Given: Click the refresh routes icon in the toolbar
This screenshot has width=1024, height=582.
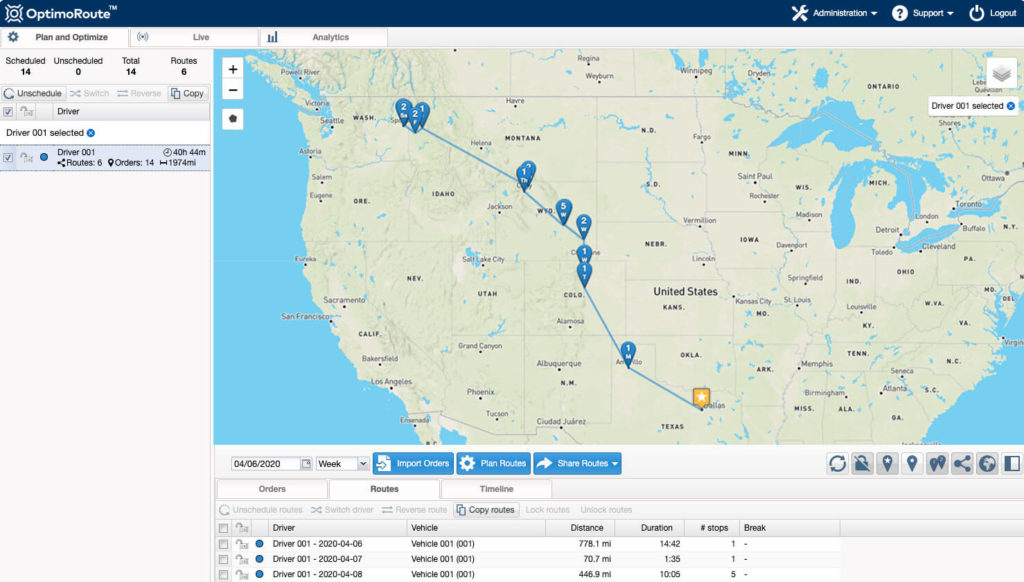Looking at the screenshot, I should click(838, 463).
